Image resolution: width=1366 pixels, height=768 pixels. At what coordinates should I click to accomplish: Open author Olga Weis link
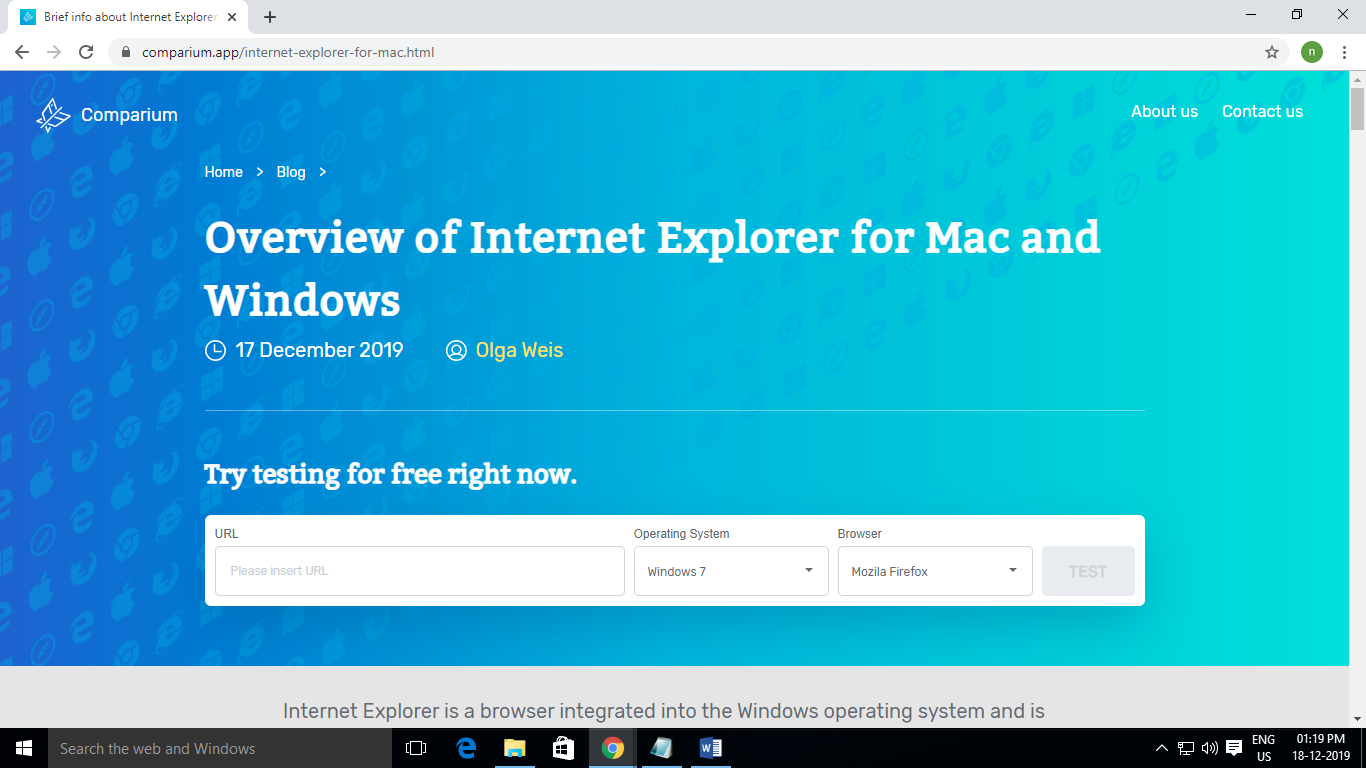point(519,350)
